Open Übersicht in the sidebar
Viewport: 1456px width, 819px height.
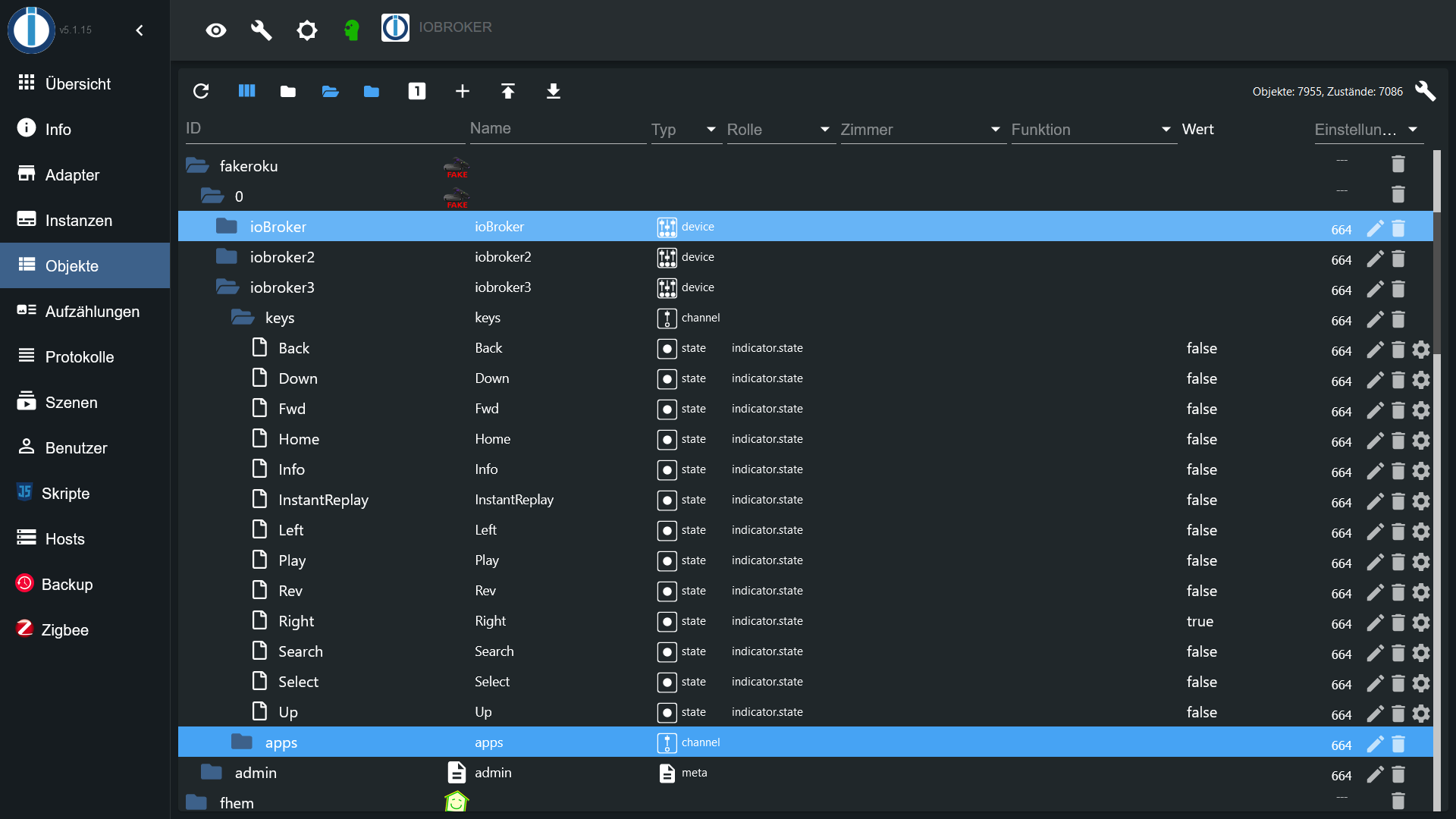pyautogui.click(x=85, y=83)
